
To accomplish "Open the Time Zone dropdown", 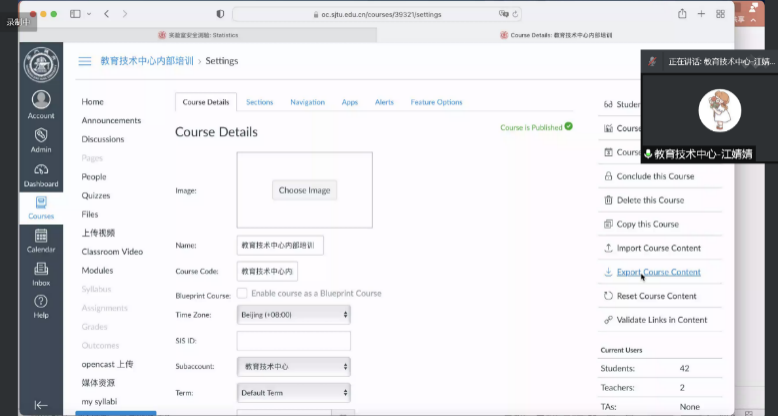I will pos(293,314).
